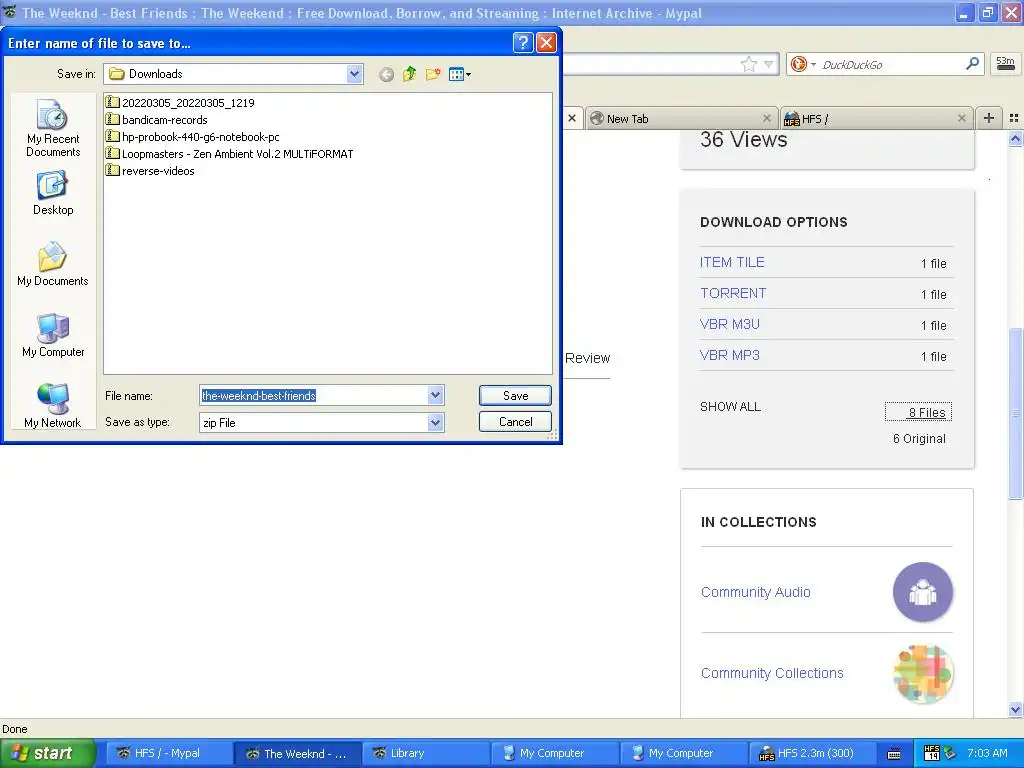
Task: Open the Windows start menu
Action: 46,753
